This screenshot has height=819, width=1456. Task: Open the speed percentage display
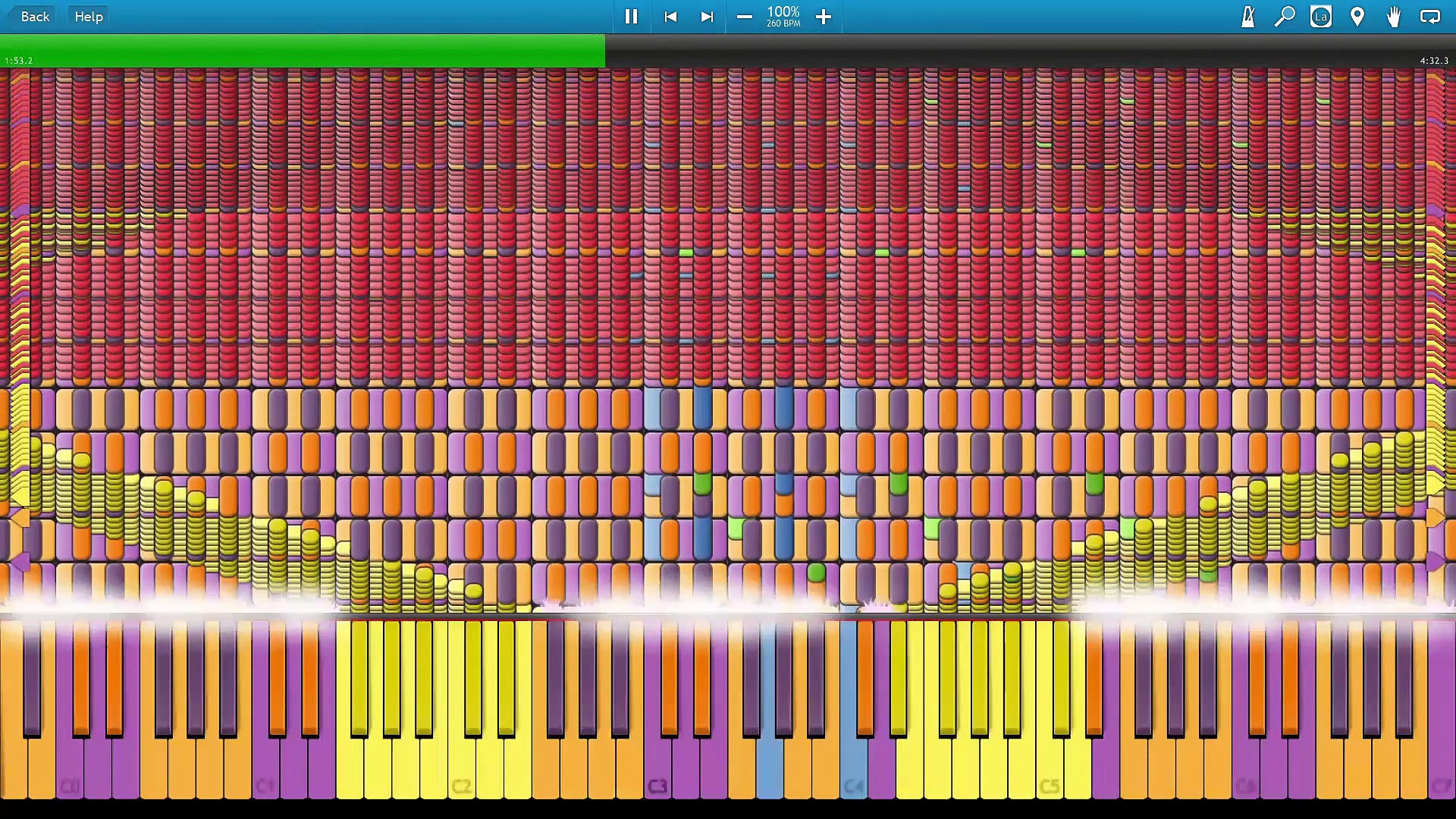[x=783, y=16]
